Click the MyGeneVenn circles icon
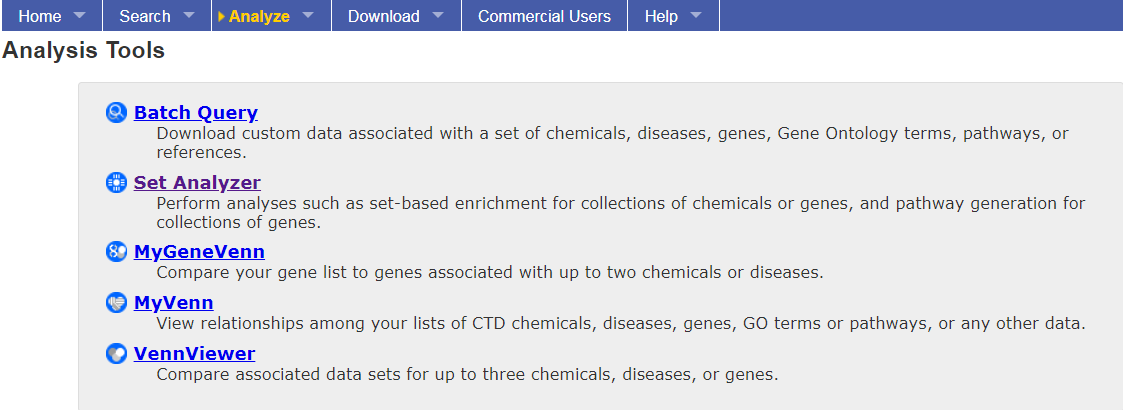 click(116, 252)
